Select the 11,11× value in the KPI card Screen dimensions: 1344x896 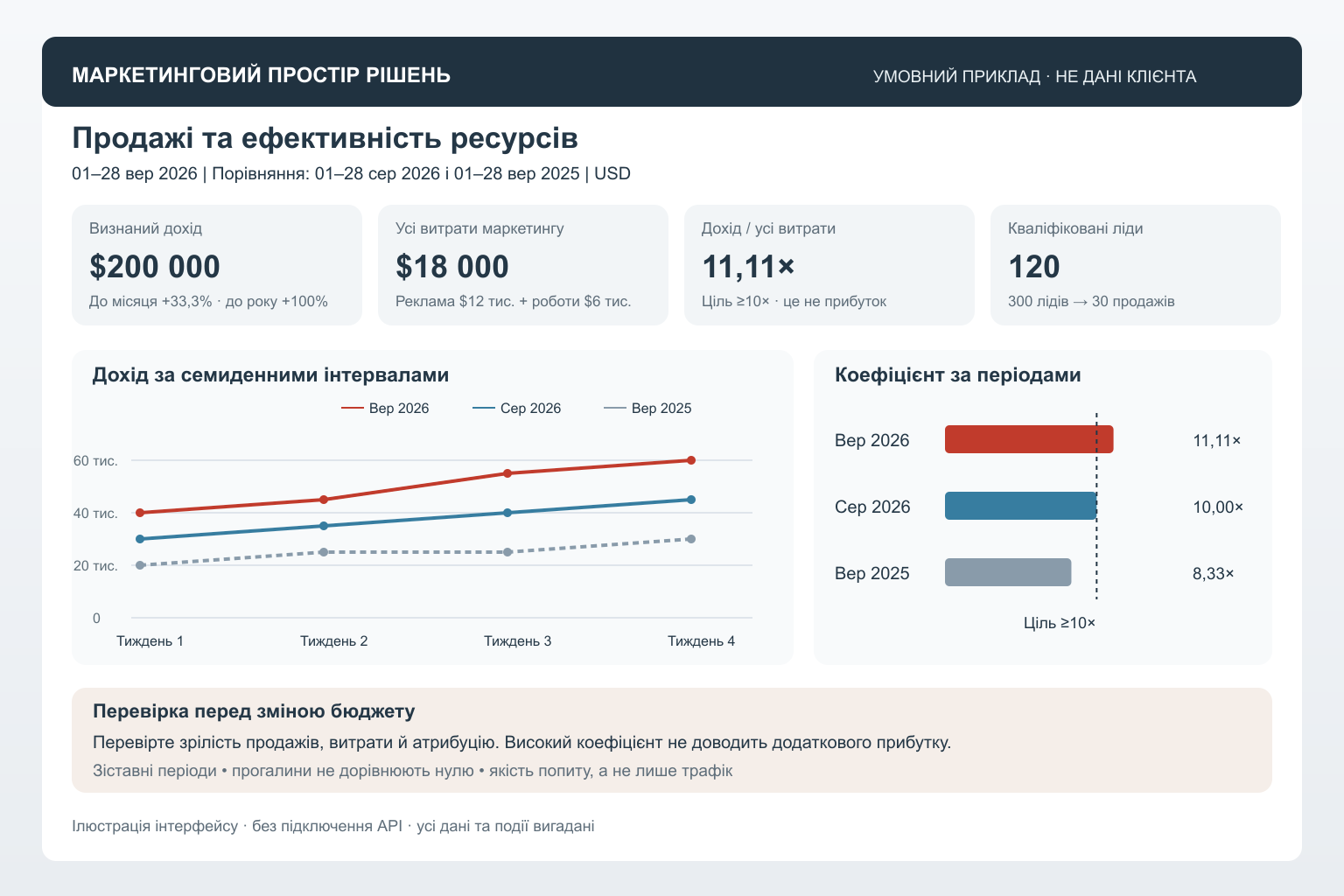click(748, 267)
